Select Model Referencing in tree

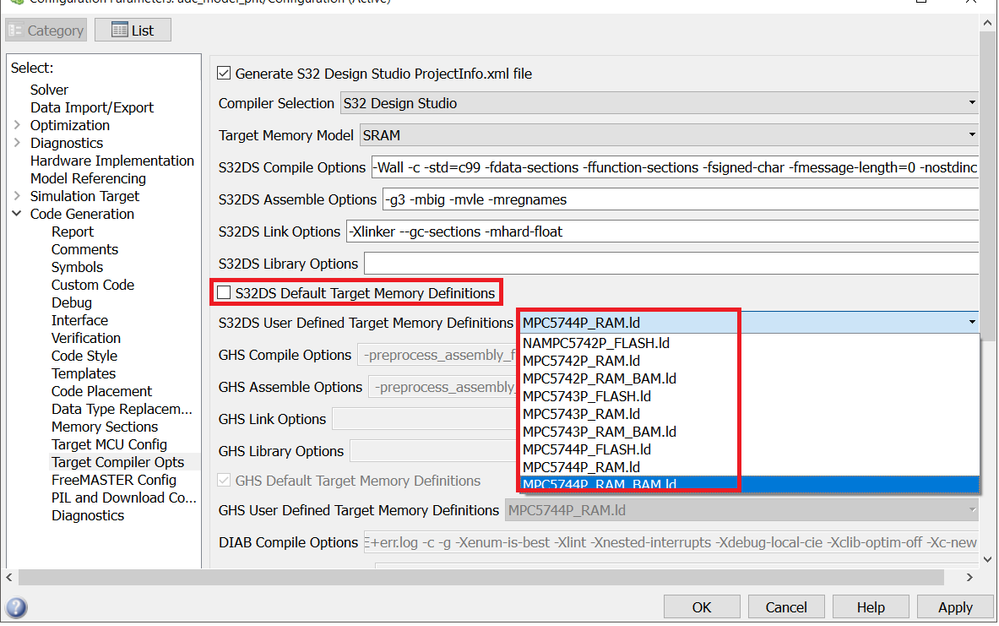(x=88, y=178)
